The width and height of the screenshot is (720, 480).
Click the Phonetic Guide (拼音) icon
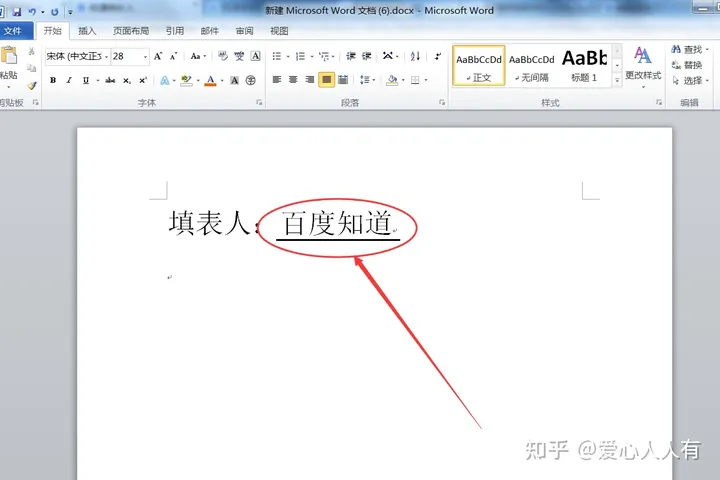pyautogui.click(x=239, y=56)
